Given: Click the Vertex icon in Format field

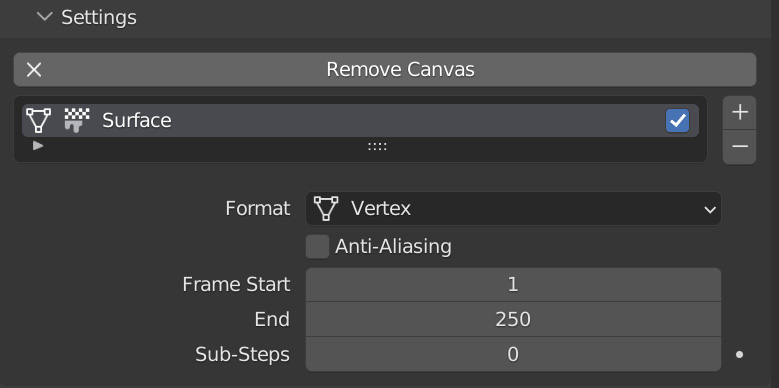Looking at the screenshot, I should 326,209.
